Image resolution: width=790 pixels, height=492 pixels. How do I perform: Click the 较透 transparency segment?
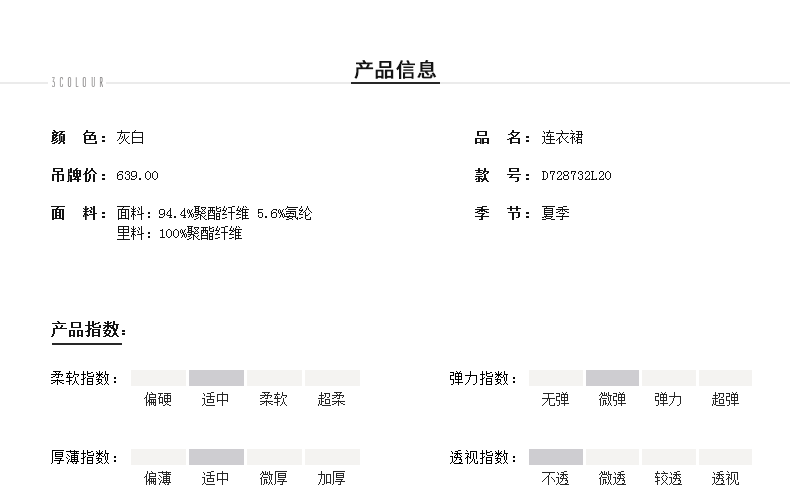click(668, 457)
